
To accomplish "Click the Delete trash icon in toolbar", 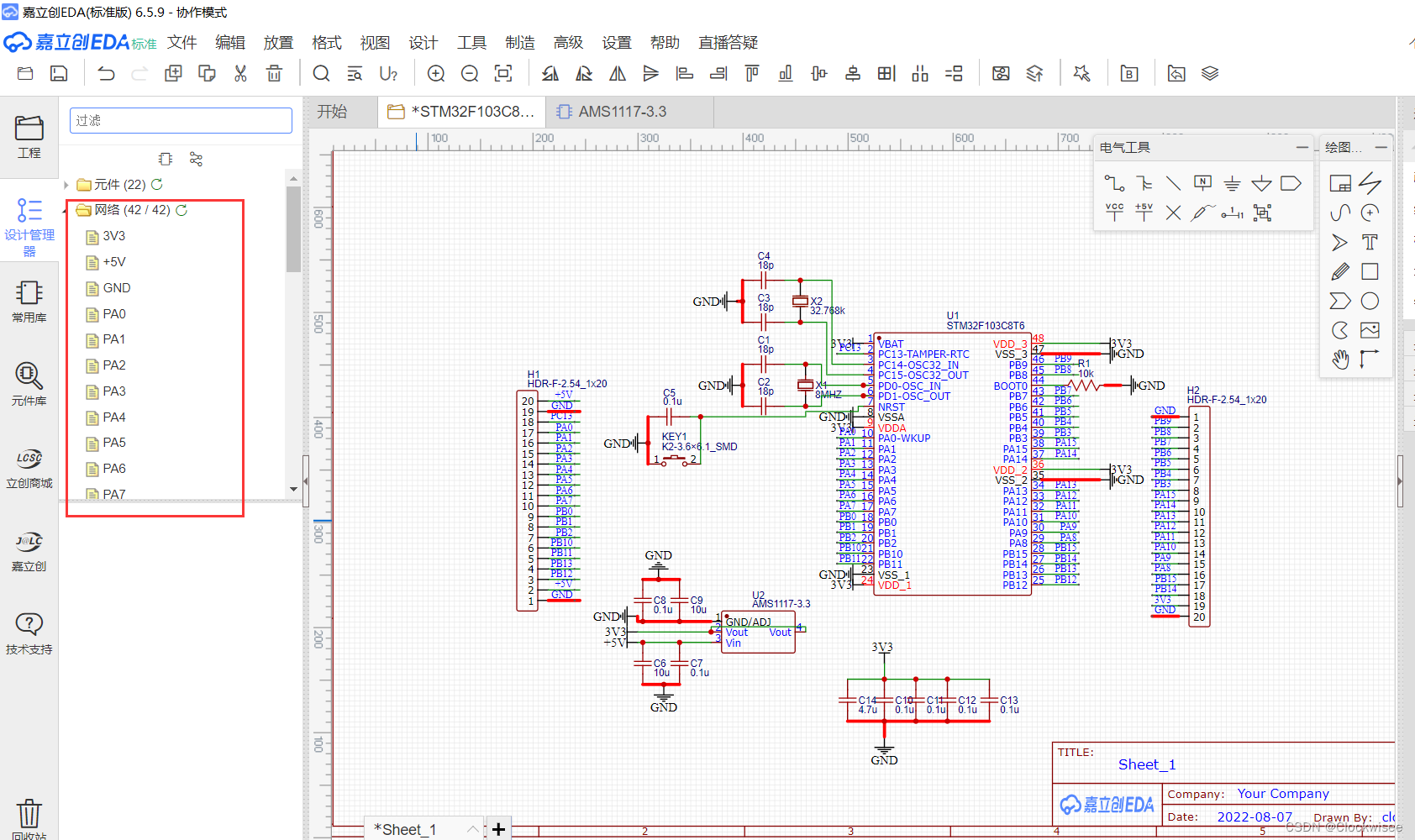I will [x=274, y=74].
